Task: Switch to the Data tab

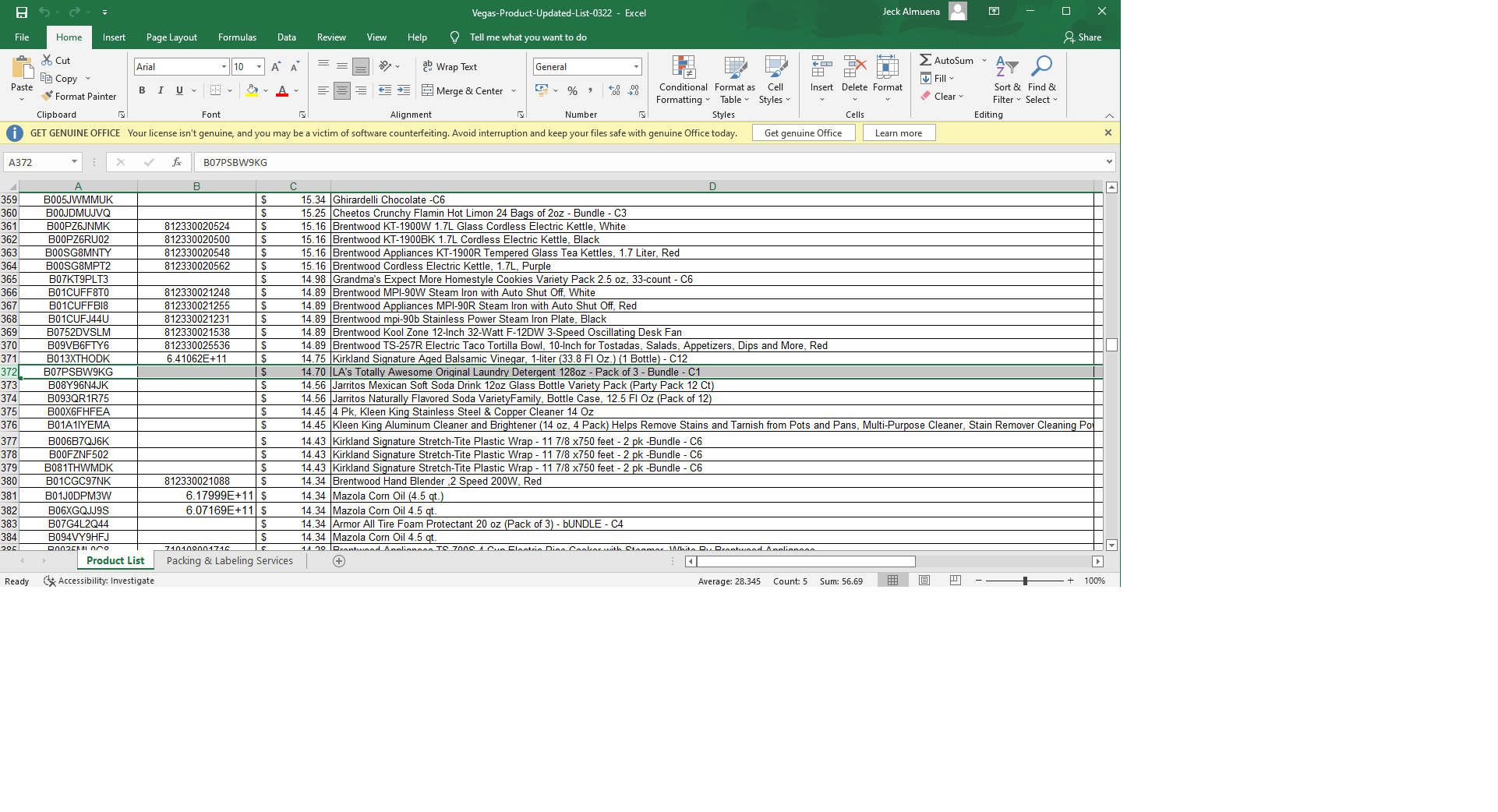Action: pos(287,37)
